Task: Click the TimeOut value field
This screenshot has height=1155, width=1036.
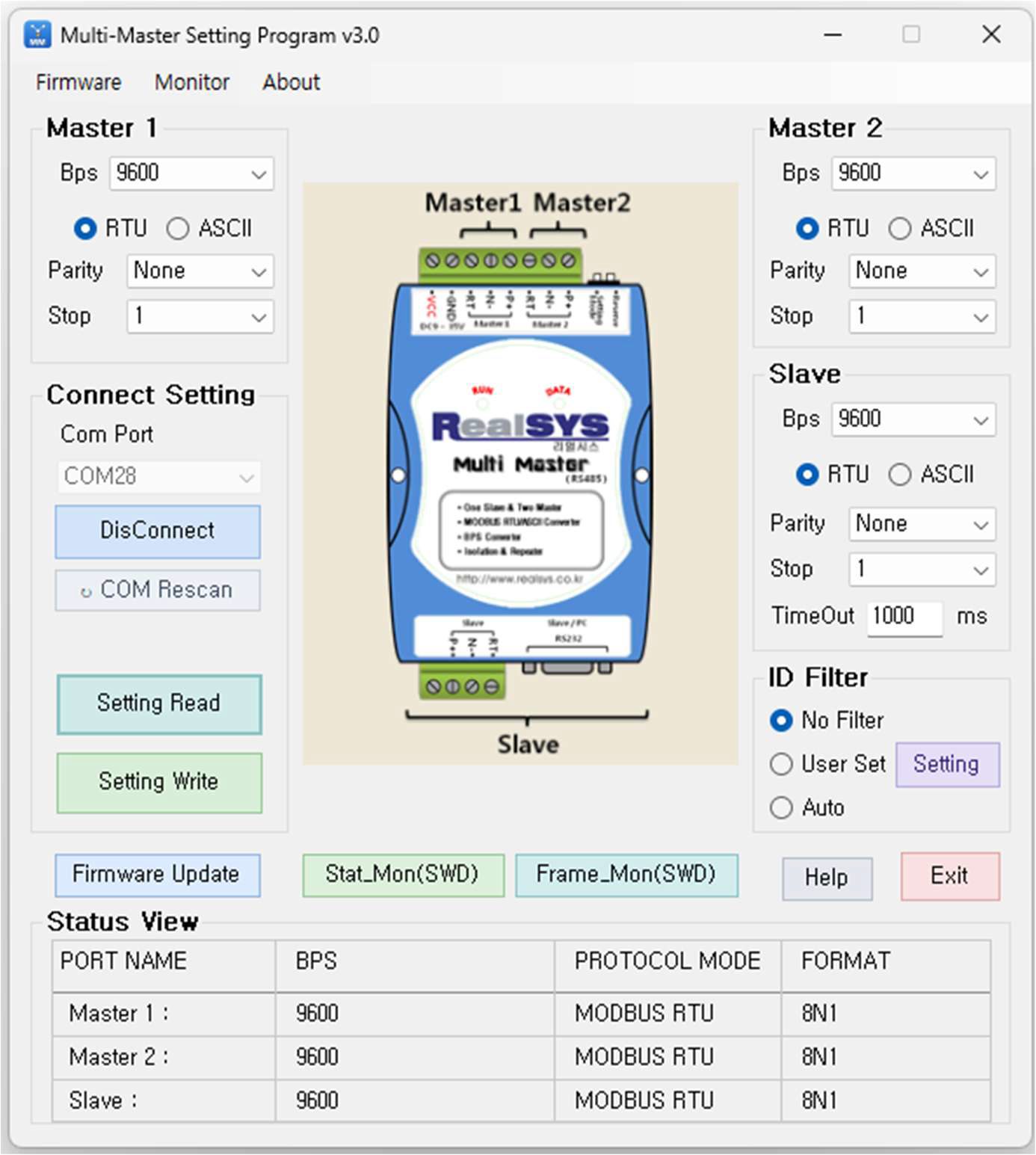Action: tap(904, 617)
